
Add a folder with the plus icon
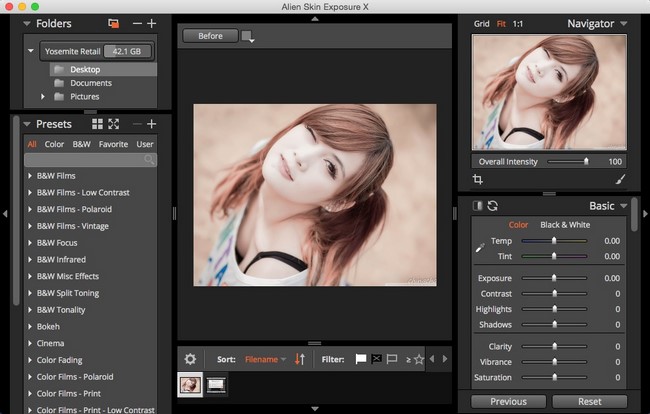click(152, 23)
